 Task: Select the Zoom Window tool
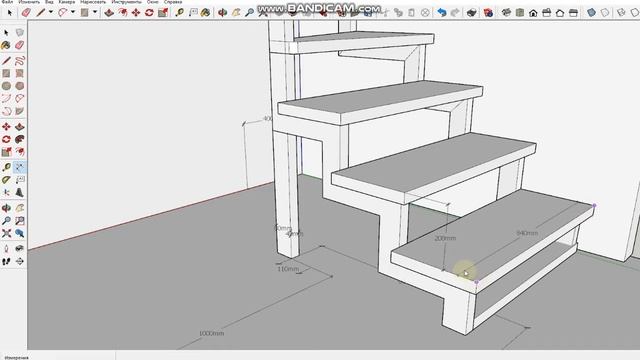pos(20,221)
